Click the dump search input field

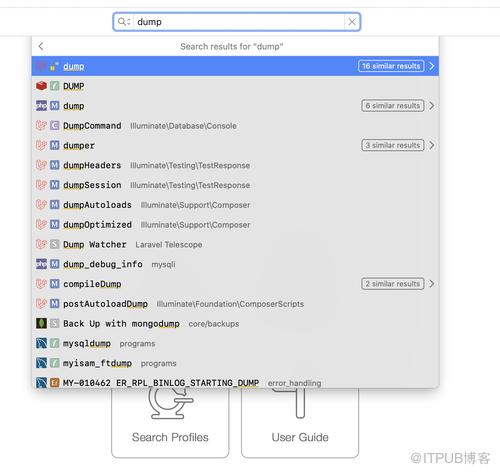[x=237, y=22]
